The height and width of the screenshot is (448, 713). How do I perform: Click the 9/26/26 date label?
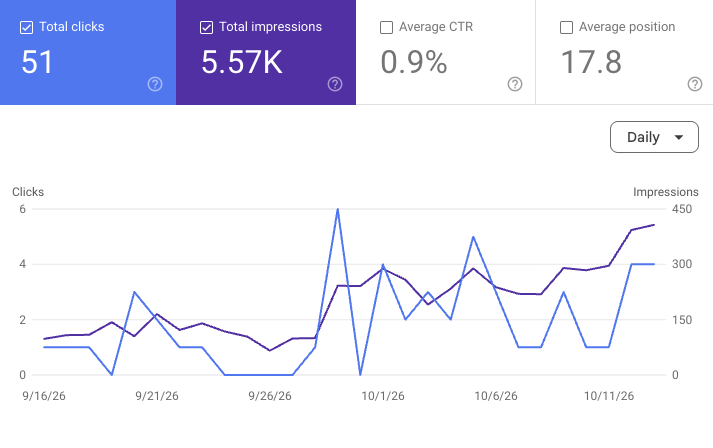pos(270,396)
